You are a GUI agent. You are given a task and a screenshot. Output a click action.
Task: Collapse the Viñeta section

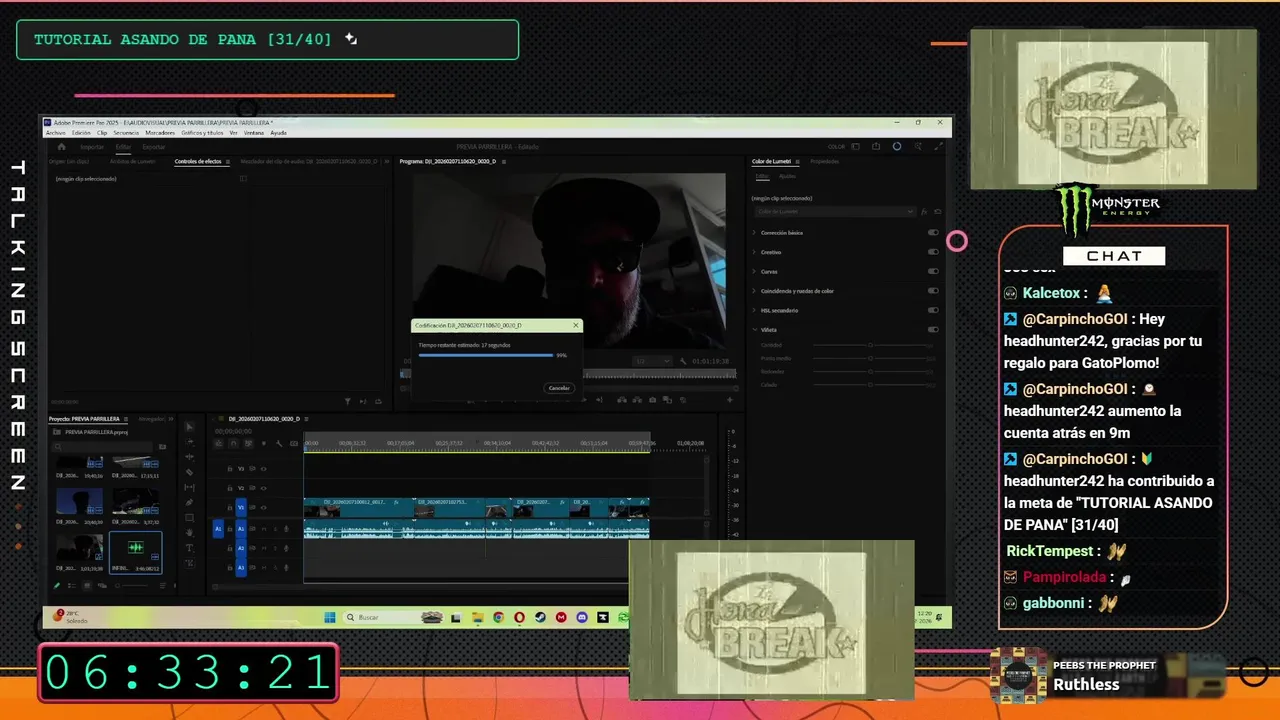pyautogui.click(x=754, y=329)
